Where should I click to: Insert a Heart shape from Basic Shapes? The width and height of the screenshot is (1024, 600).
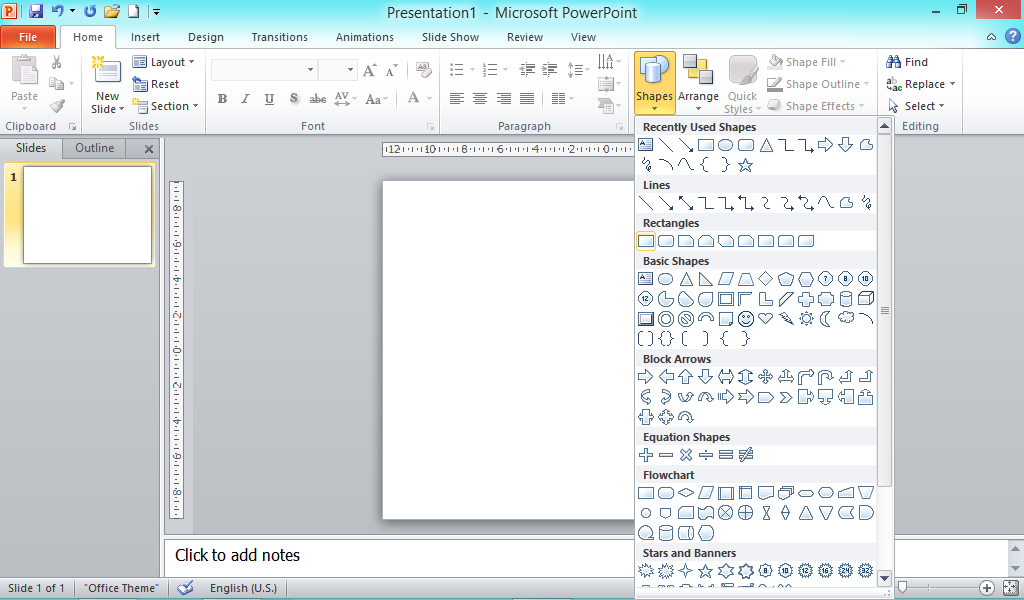(765, 318)
